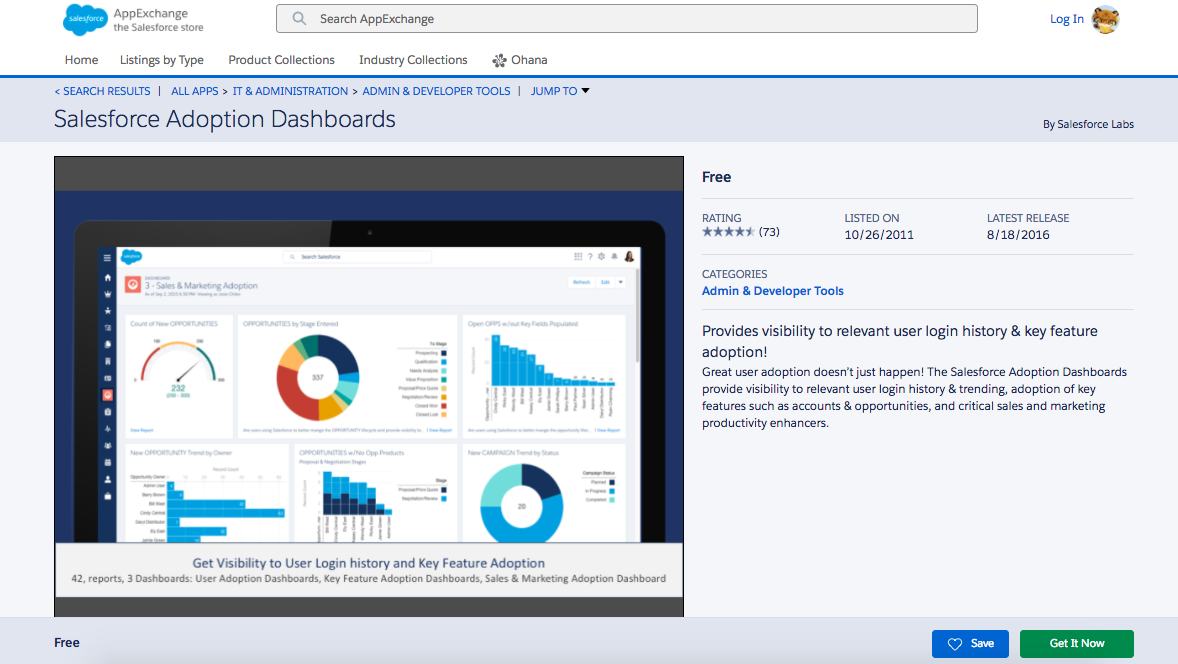The image size is (1178, 664).
Task: Click the heart icon on Save button
Action: tap(955, 644)
